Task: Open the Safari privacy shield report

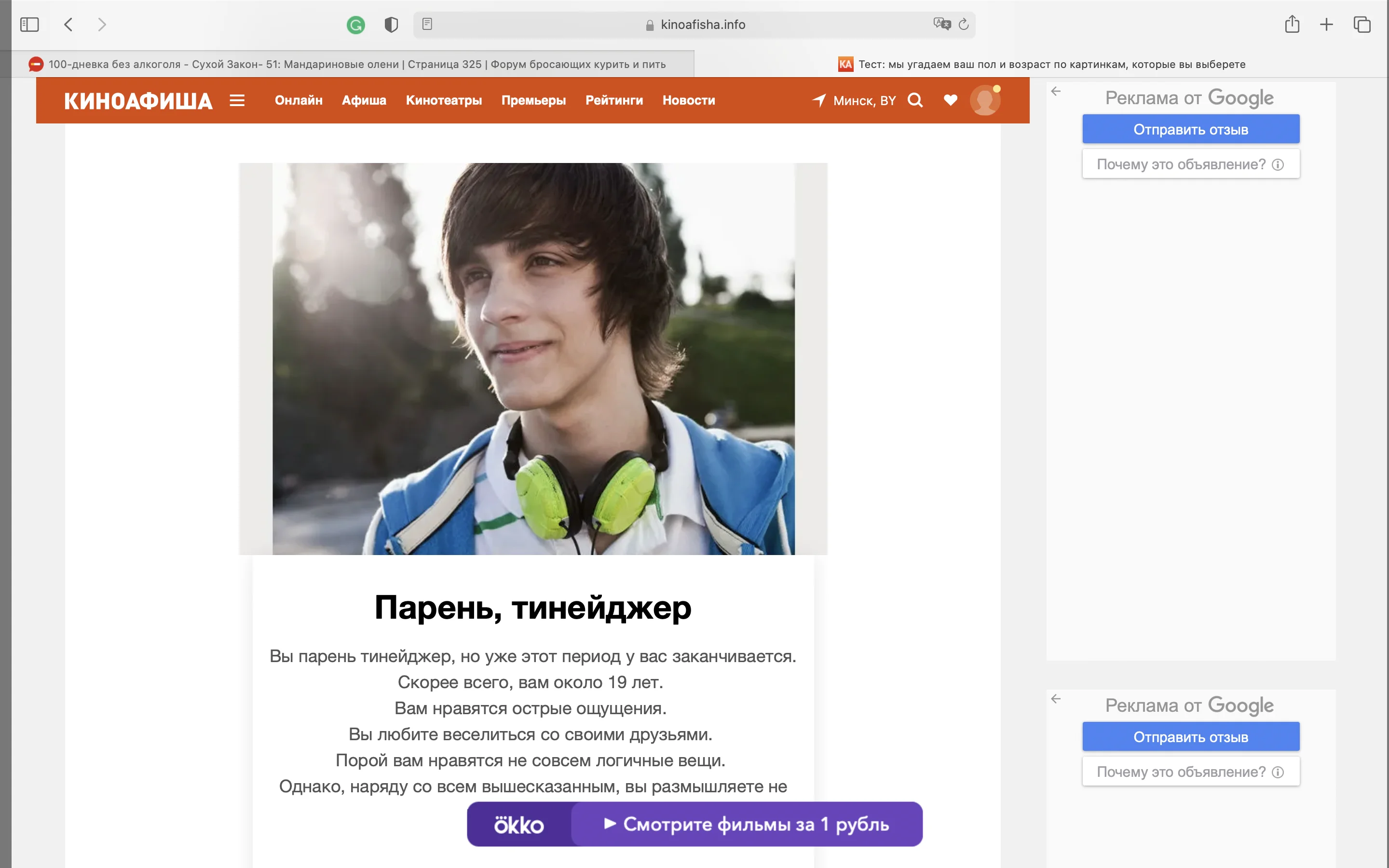Action: coord(392,24)
